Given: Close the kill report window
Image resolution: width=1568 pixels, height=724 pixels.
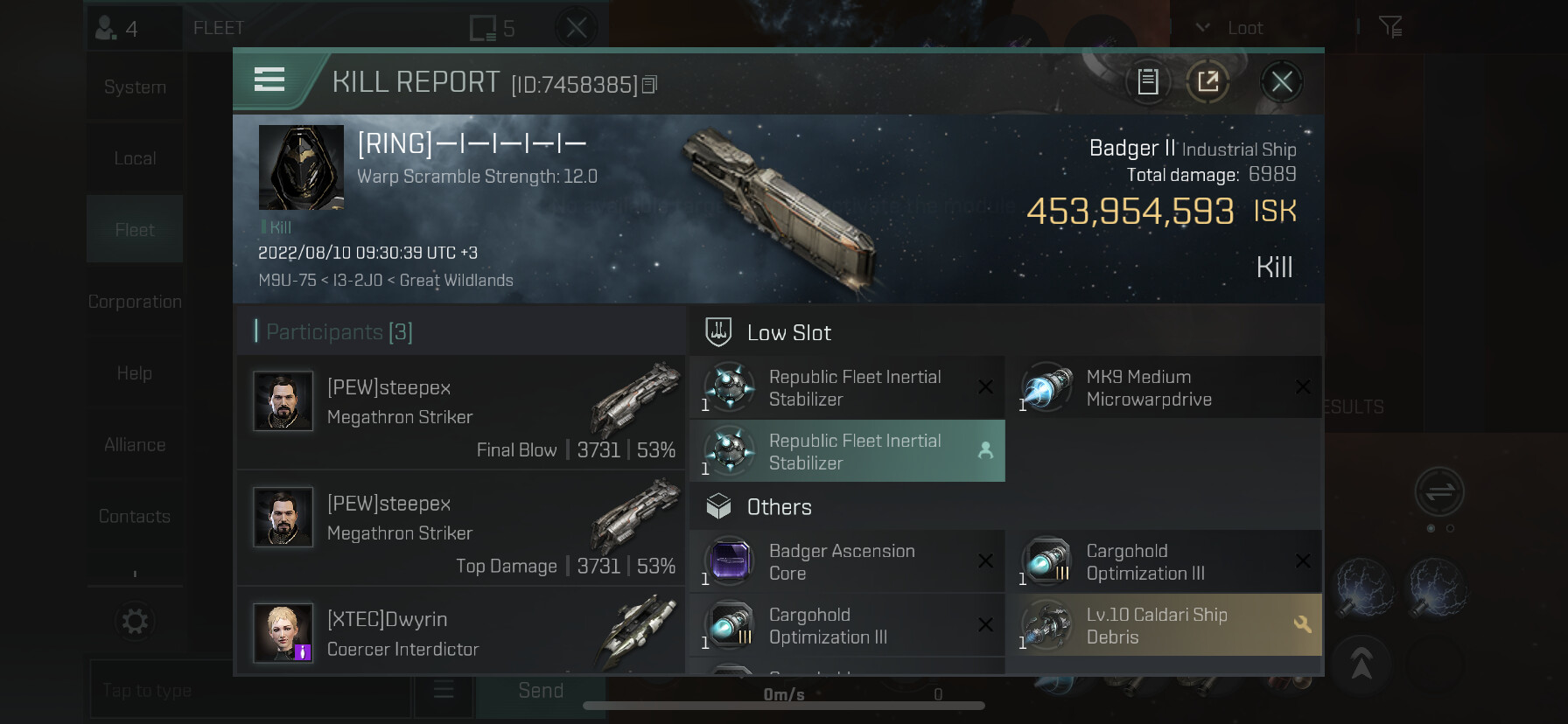Looking at the screenshot, I should pos(1282,82).
